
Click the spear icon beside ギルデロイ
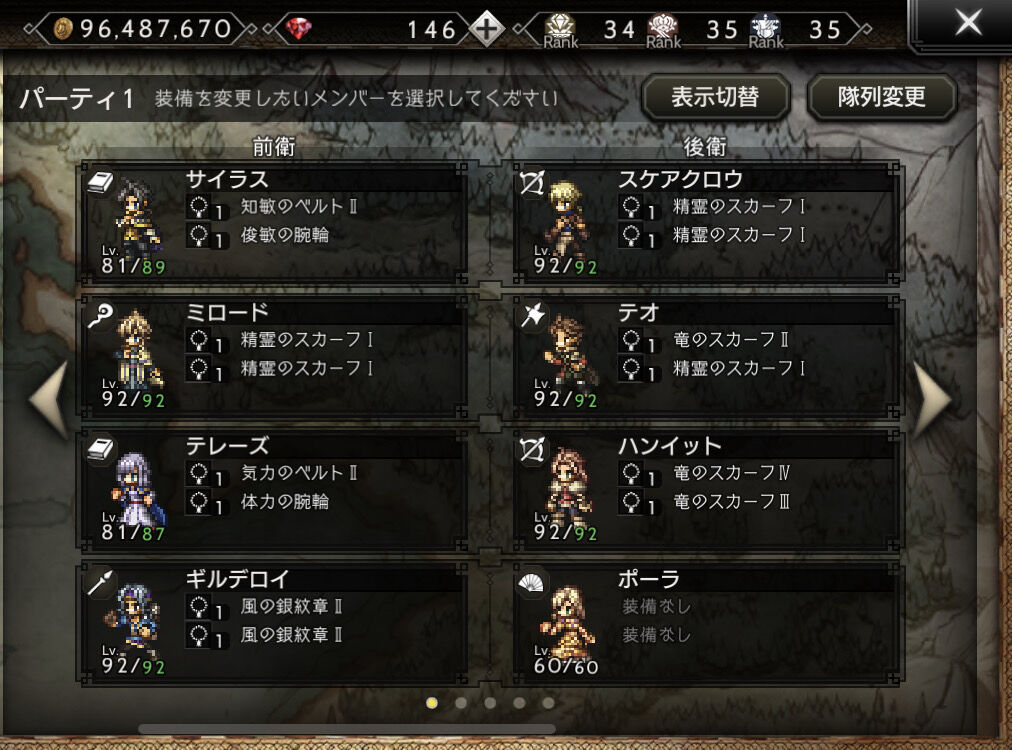pyautogui.click(x=101, y=582)
